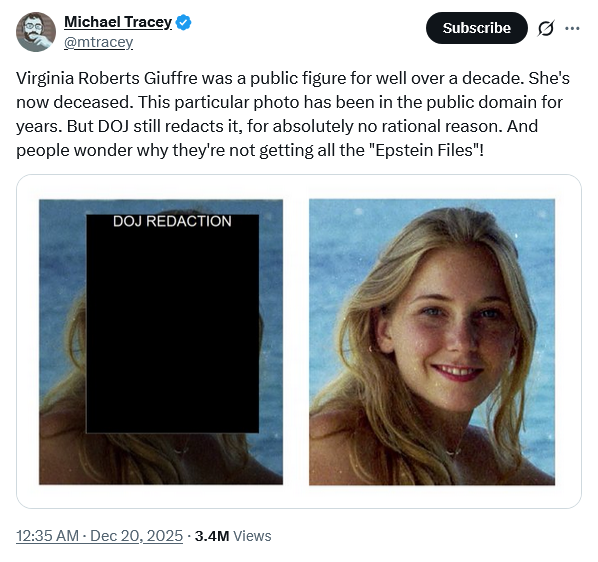Open the left redacted photo

[161, 342]
